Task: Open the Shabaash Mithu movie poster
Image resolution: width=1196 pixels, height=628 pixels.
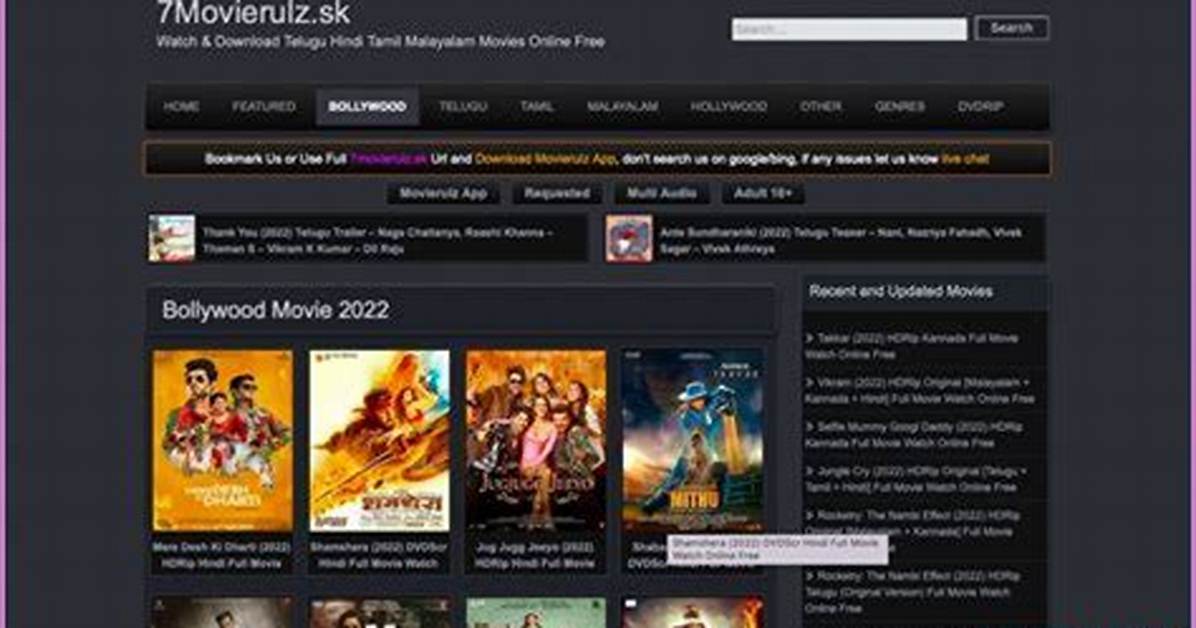Action: pyautogui.click(x=693, y=440)
